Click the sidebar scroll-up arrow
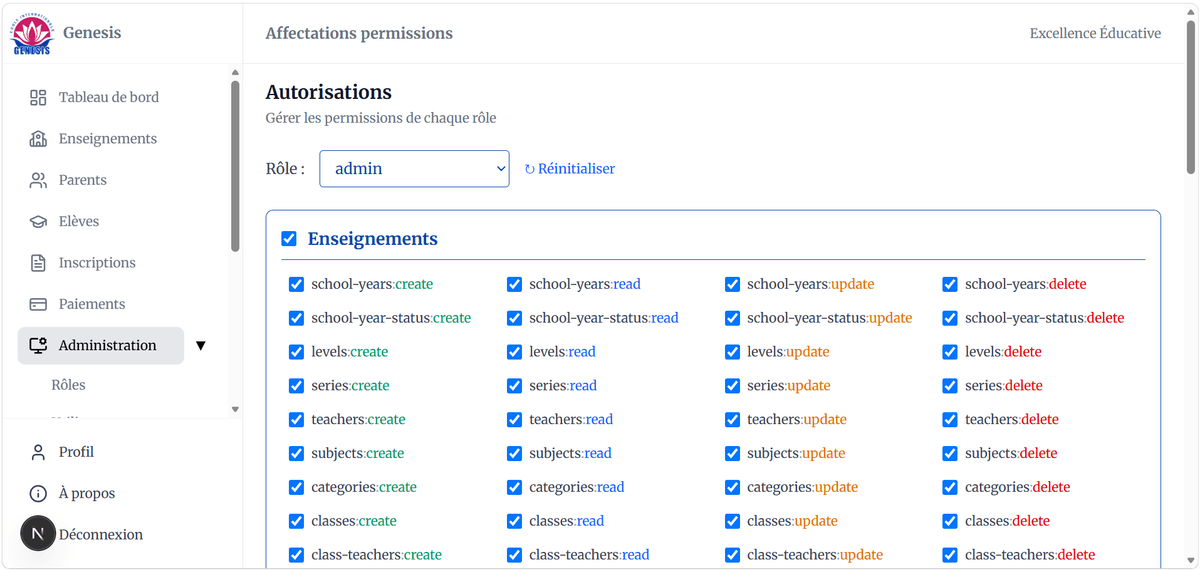Image resolution: width=1200 pixels, height=570 pixels. coord(235,72)
